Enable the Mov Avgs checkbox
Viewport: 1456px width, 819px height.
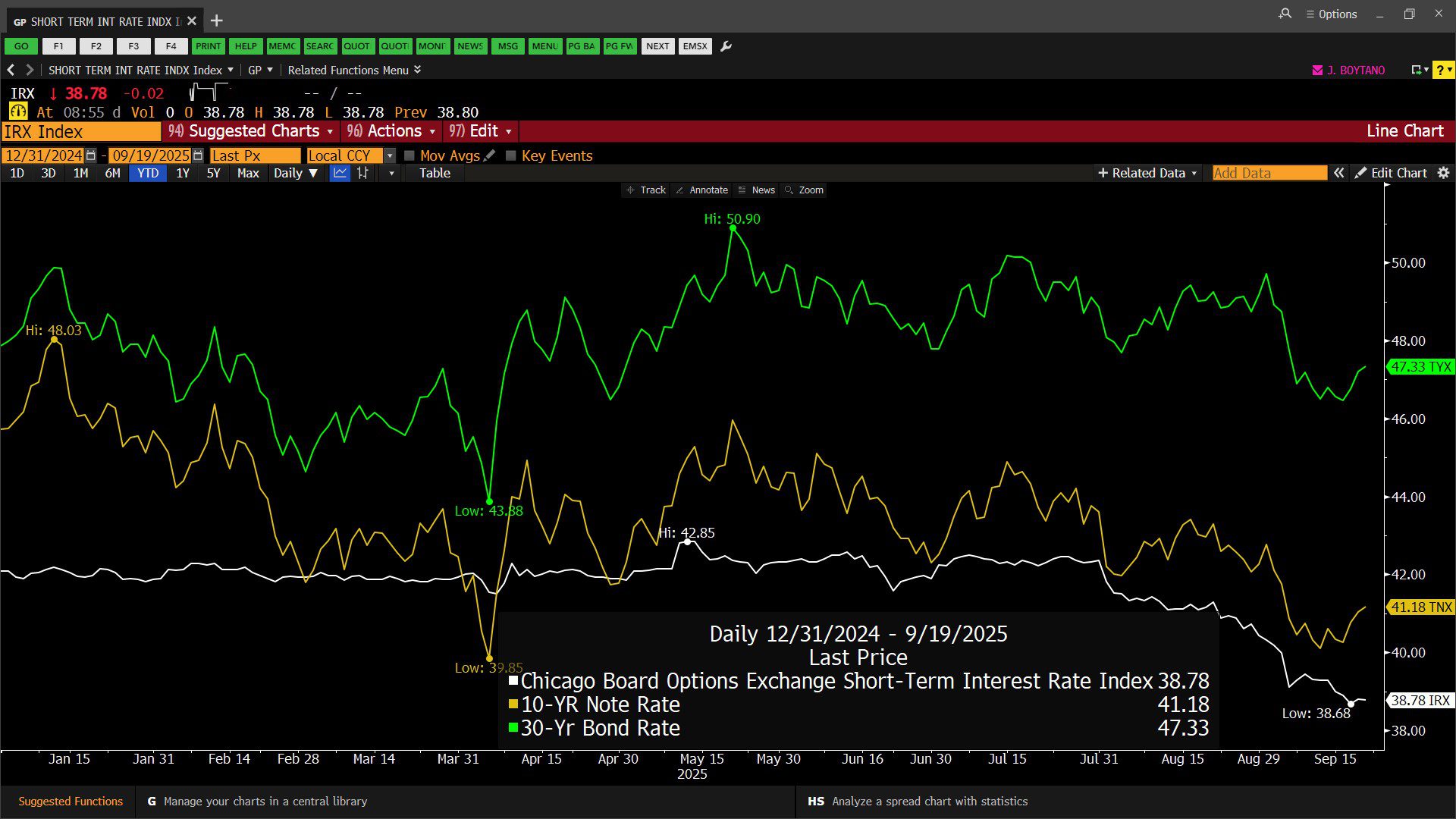point(409,155)
